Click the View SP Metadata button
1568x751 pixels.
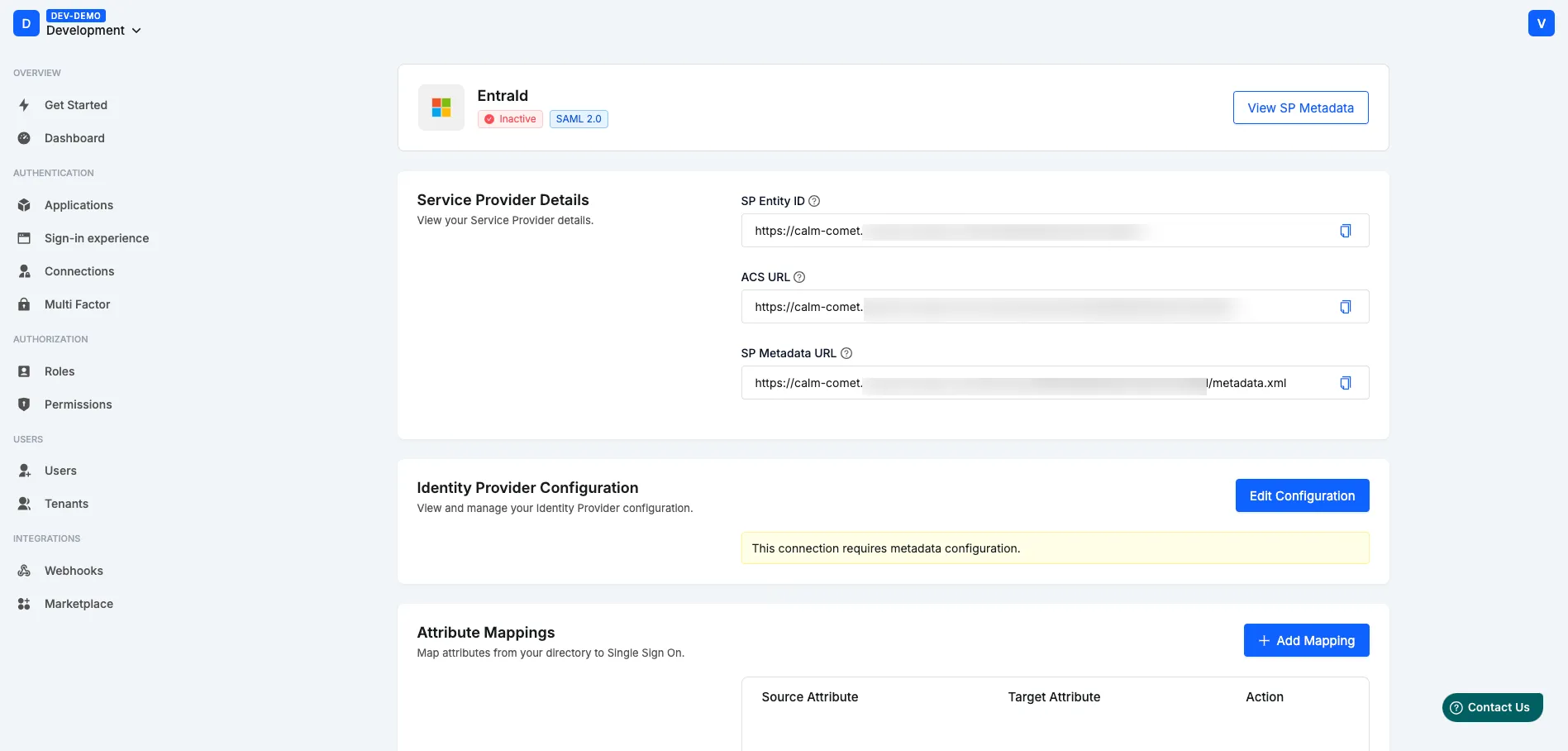click(1299, 108)
